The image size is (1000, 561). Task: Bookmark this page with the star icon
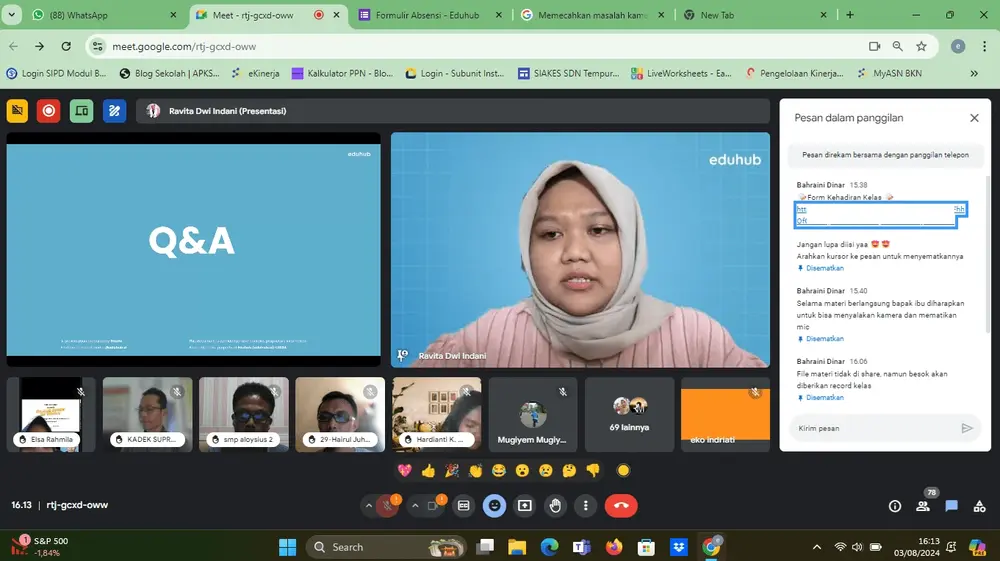(x=921, y=46)
